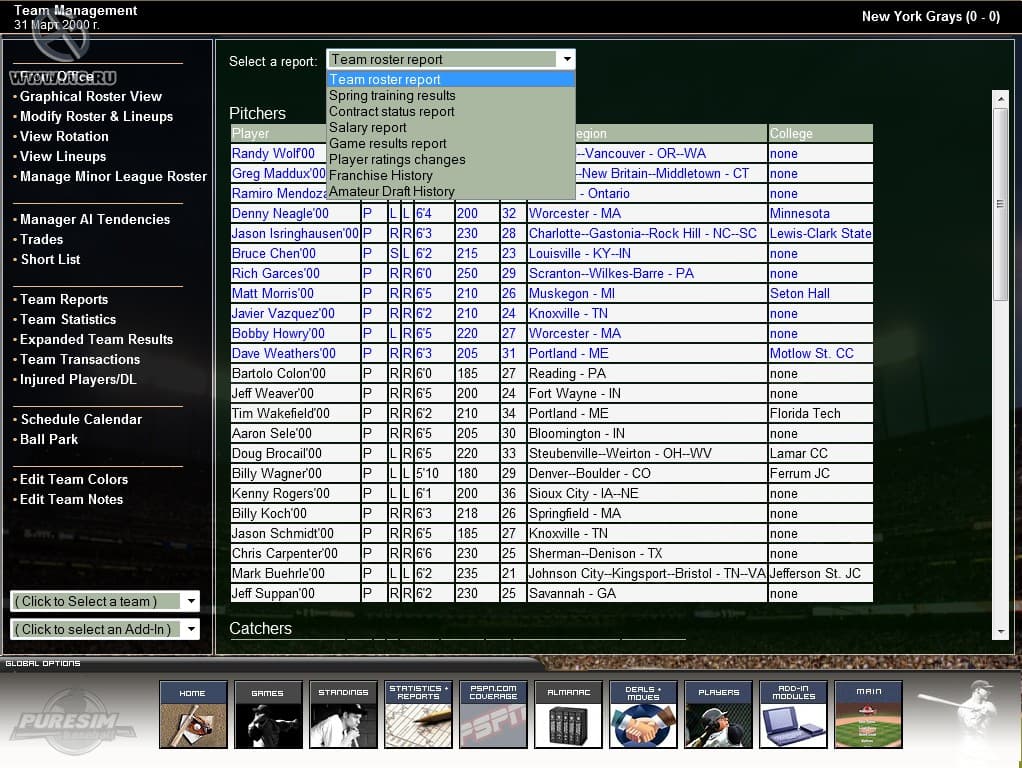1022x768 pixels.
Task: Open Schedule Calendar
Action: tap(81, 419)
